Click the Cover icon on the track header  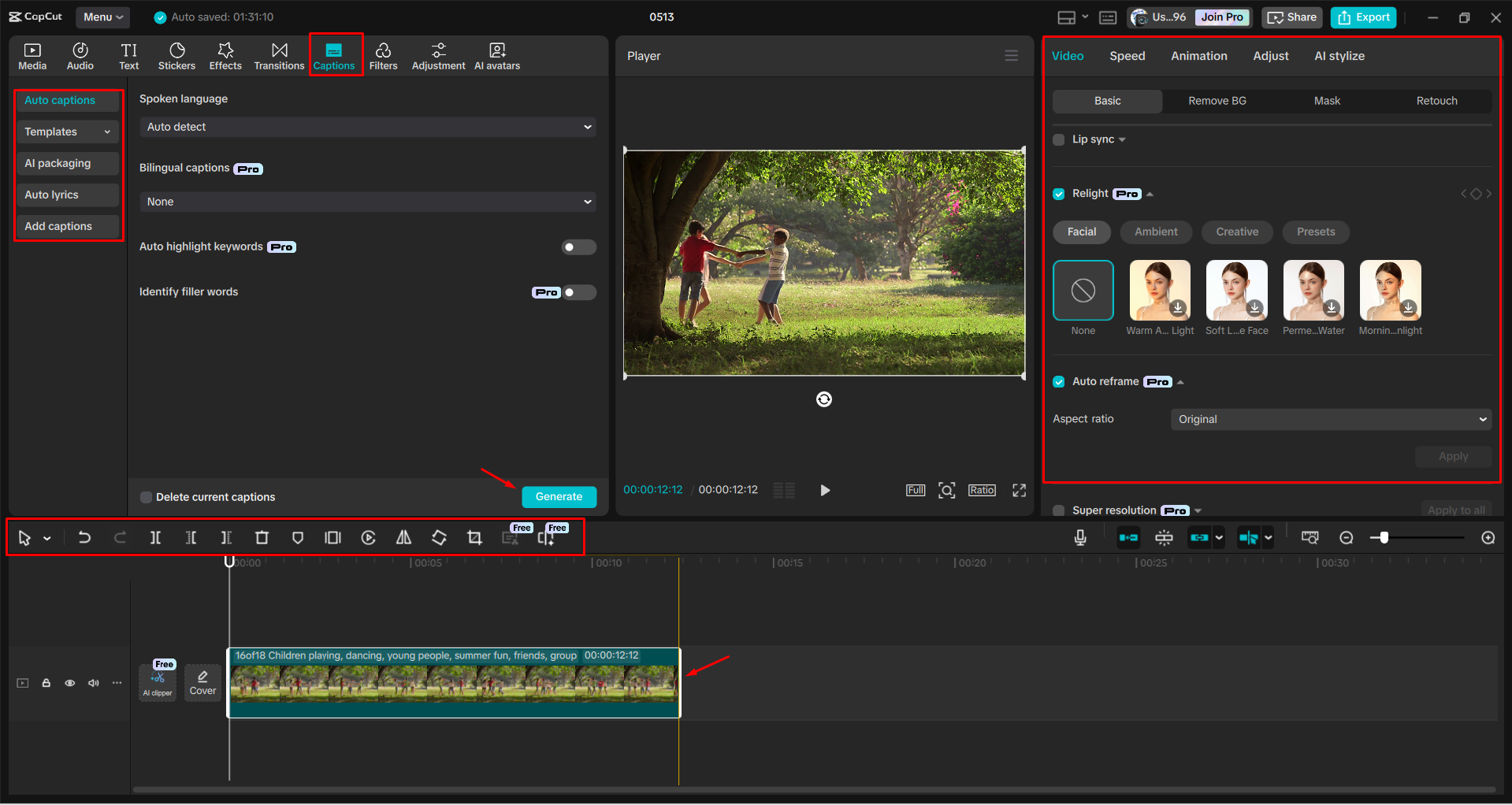click(x=202, y=681)
